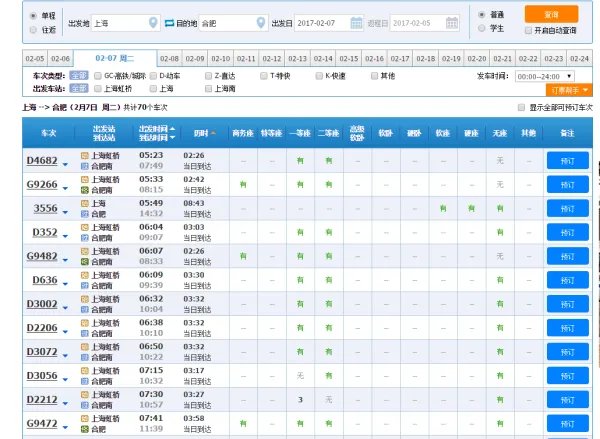
Task: Switch to the 02-23 date tab
Action: click(554, 59)
